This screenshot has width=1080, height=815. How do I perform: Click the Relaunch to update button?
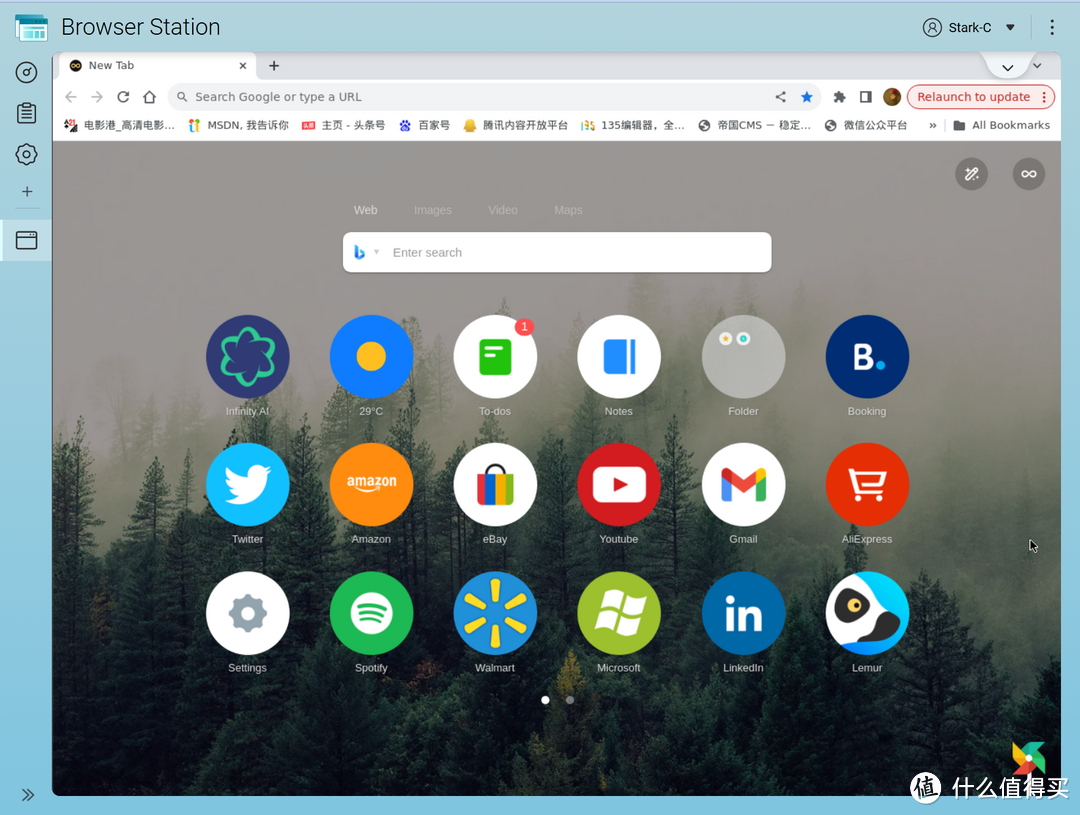pyautogui.click(x=981, y=97)
